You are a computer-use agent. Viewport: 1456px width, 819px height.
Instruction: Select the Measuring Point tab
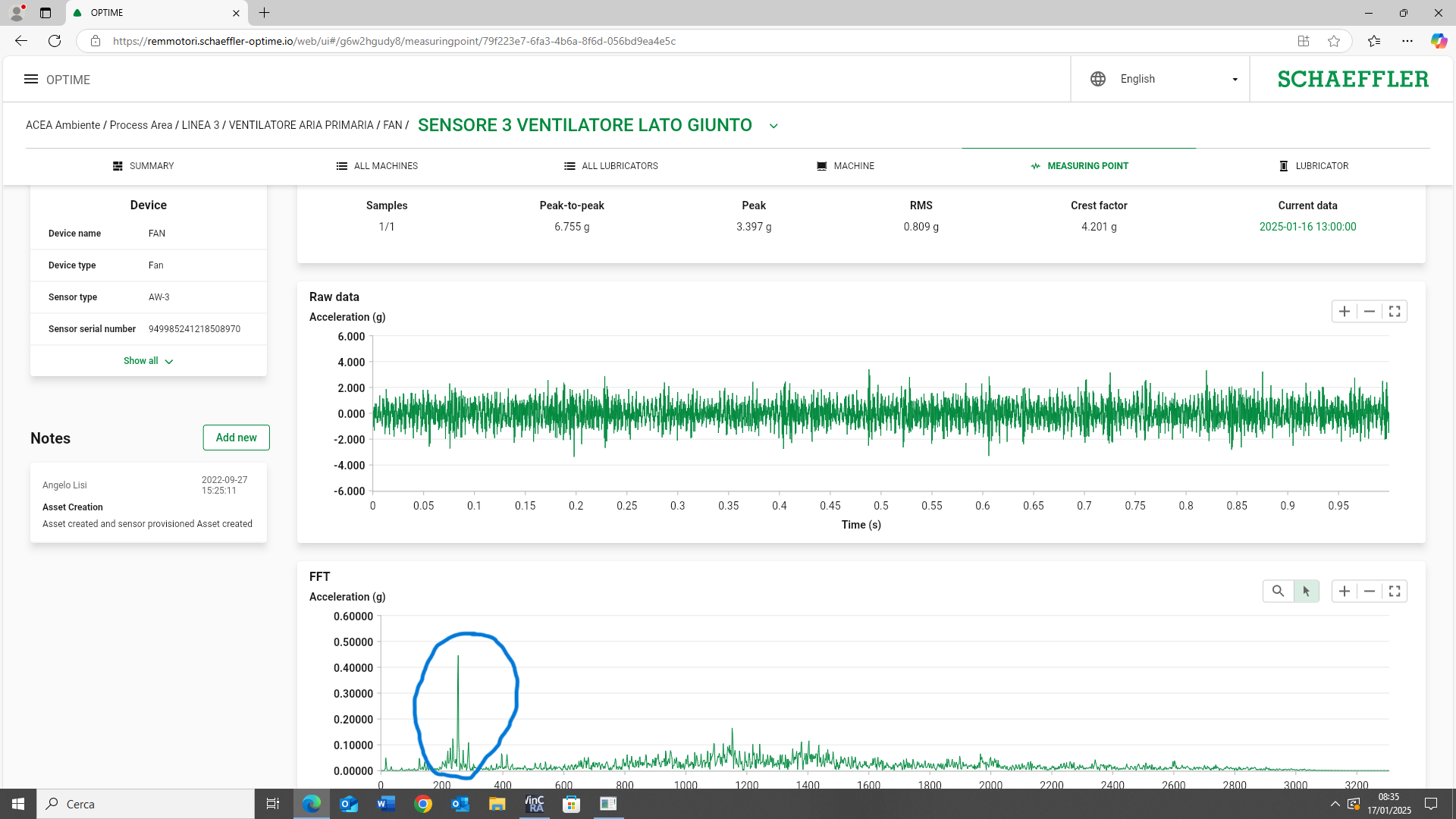[x=1079, y=166]
